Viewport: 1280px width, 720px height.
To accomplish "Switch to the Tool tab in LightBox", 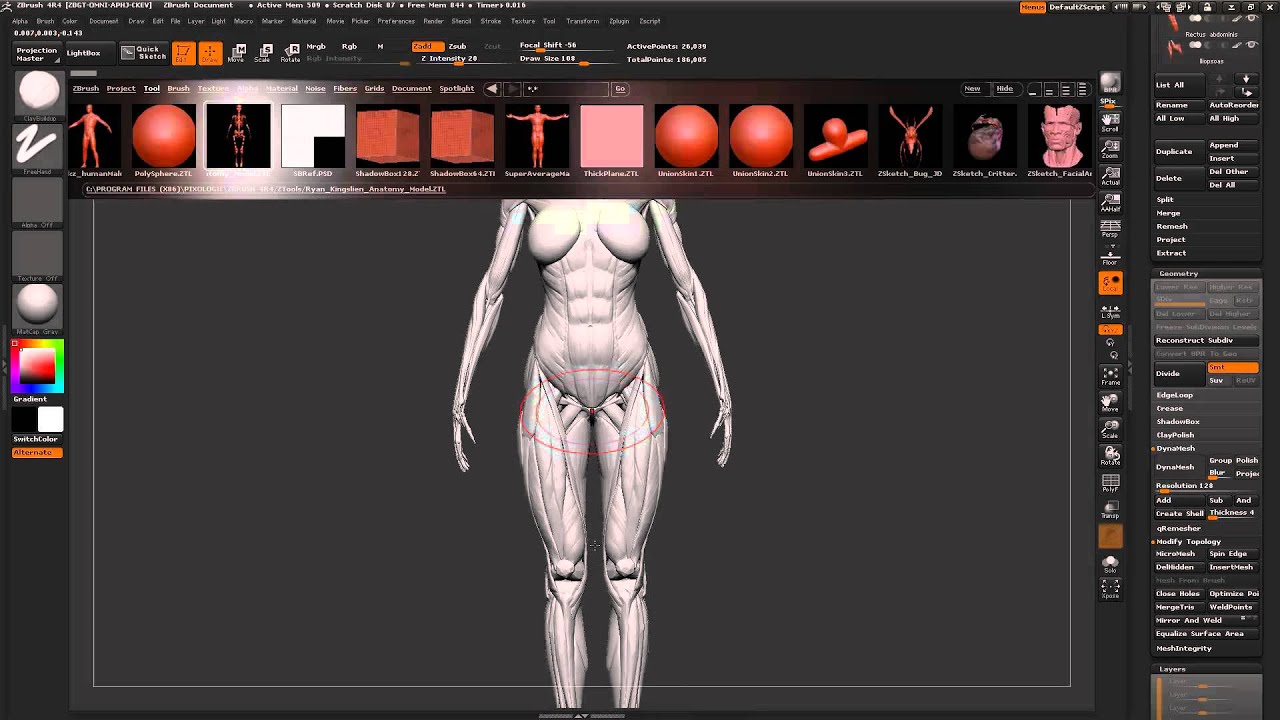I will click(151, 88).
